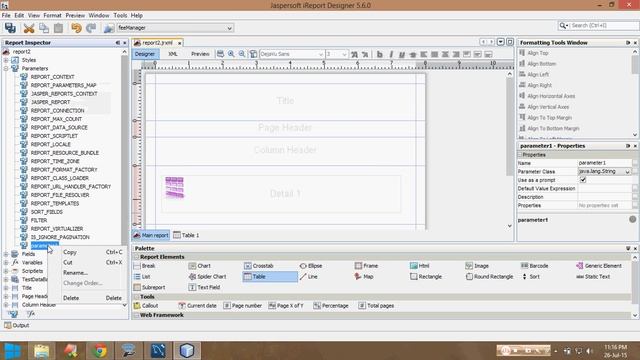Screen dimensions: 640x360
Task: Select REPORT_LOCALE parameter in tree
Action: coord(51,144)
